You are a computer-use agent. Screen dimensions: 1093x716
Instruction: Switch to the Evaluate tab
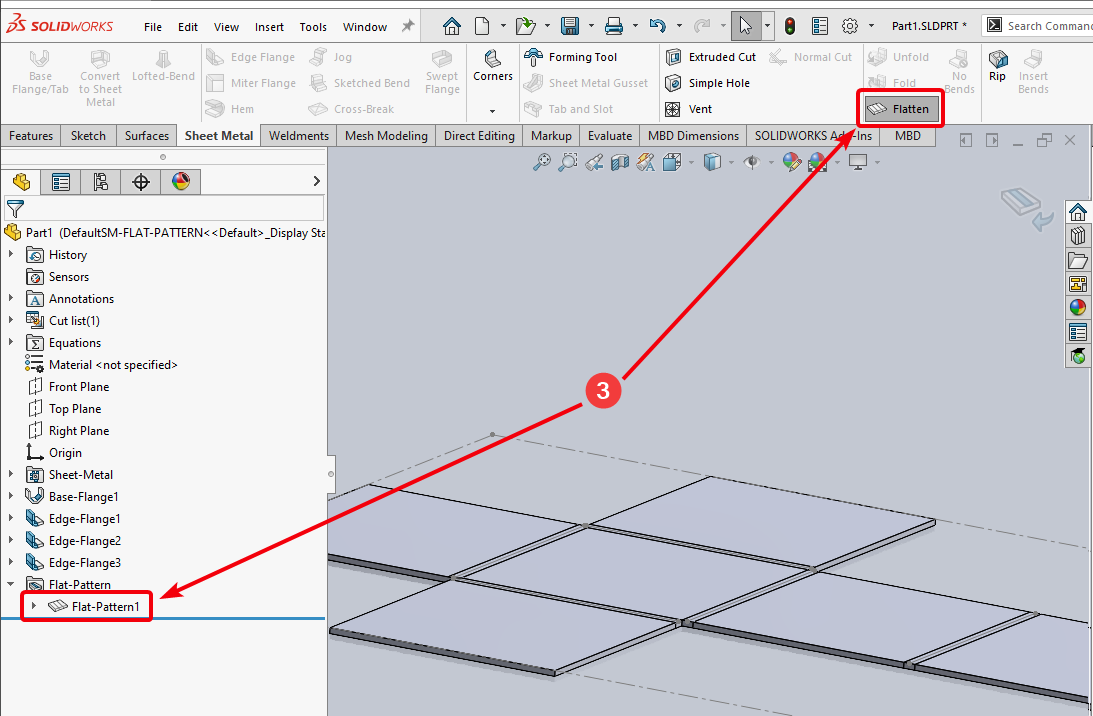pyautogui.click(x=610, y=136)
